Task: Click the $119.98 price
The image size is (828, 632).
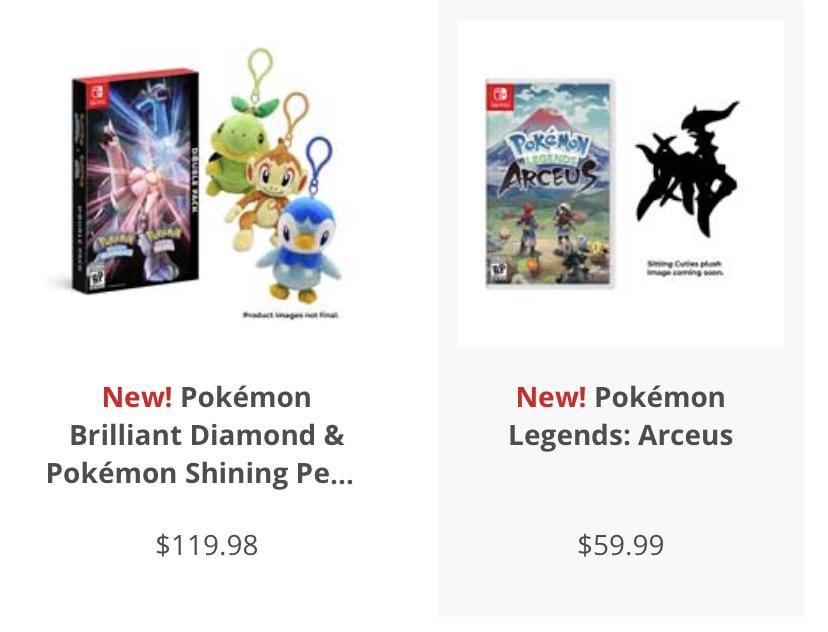Action: click(207, 545)
